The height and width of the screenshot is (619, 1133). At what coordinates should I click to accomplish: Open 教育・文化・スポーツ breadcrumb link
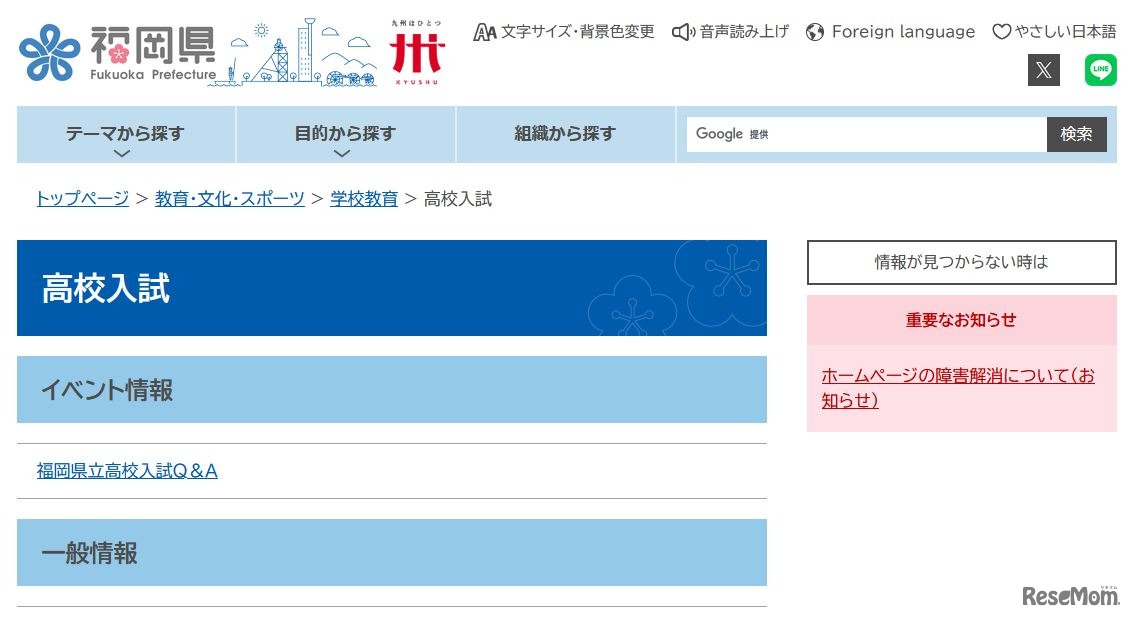230,199
